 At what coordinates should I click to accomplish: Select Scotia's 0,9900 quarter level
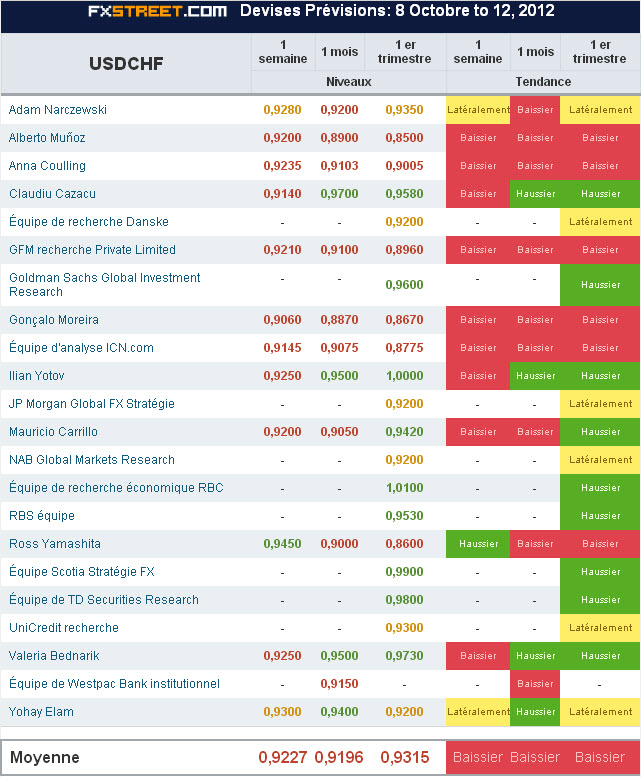404,572
